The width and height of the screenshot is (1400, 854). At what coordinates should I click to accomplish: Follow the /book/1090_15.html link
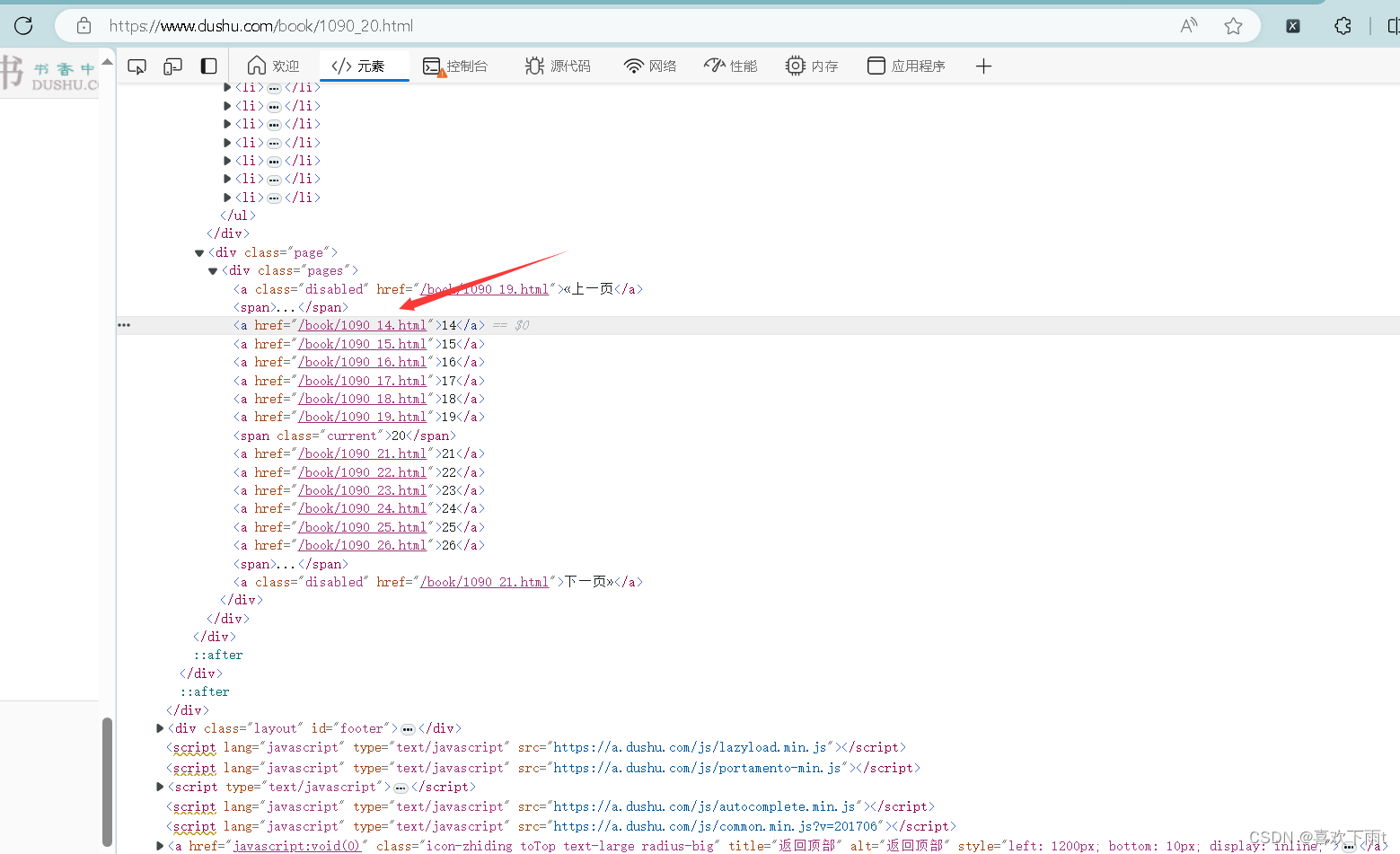pos(363,344)
